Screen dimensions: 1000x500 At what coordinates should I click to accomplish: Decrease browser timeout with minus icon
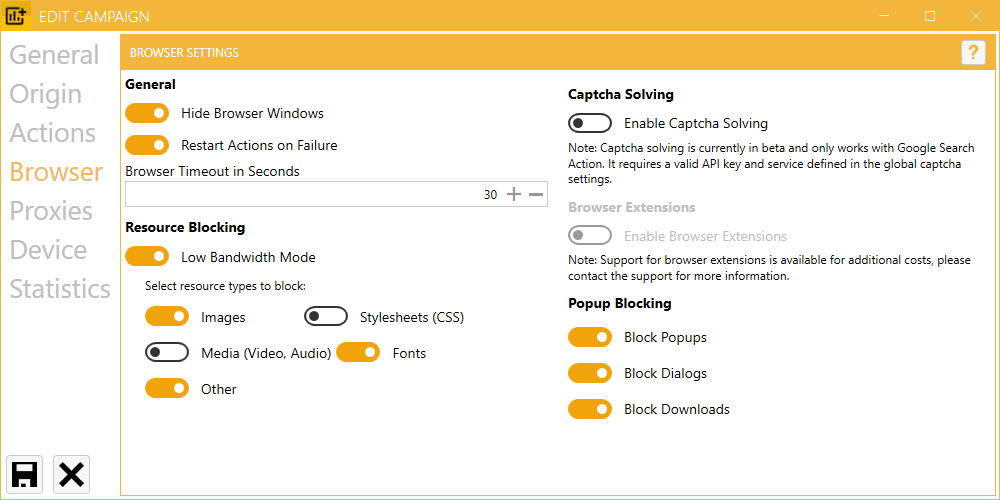537,194
